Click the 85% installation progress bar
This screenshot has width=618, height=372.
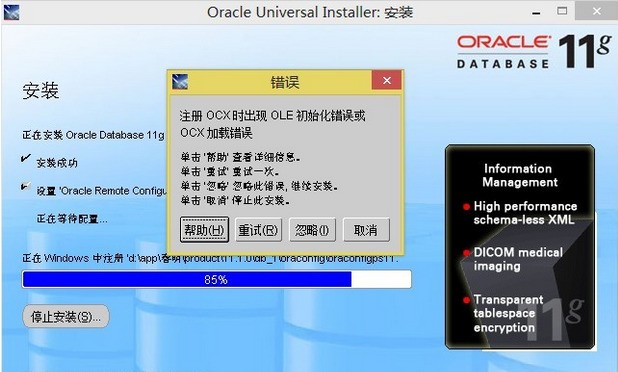[x=217, y=279]
